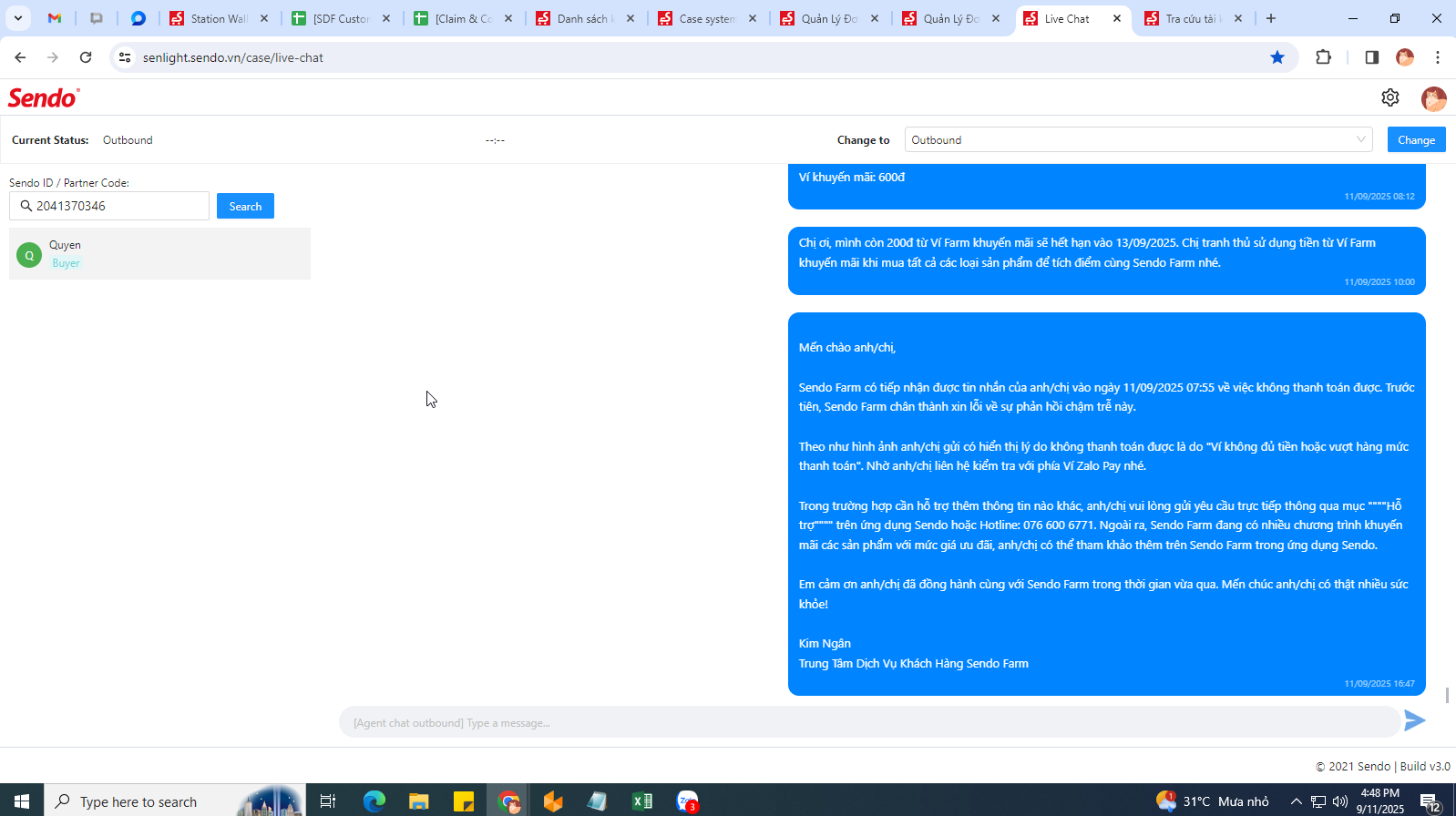
Task: Click the Change button
Action: (x=1416, y=139)
